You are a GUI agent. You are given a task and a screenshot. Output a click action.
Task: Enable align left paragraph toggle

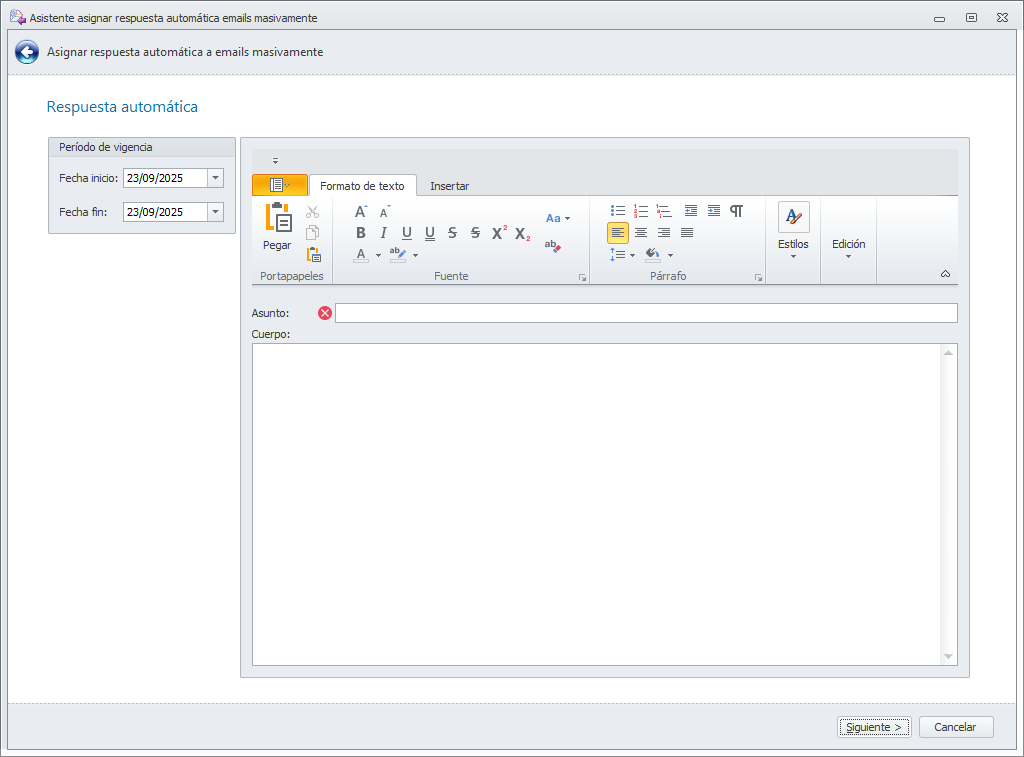(x=618, y=233)
